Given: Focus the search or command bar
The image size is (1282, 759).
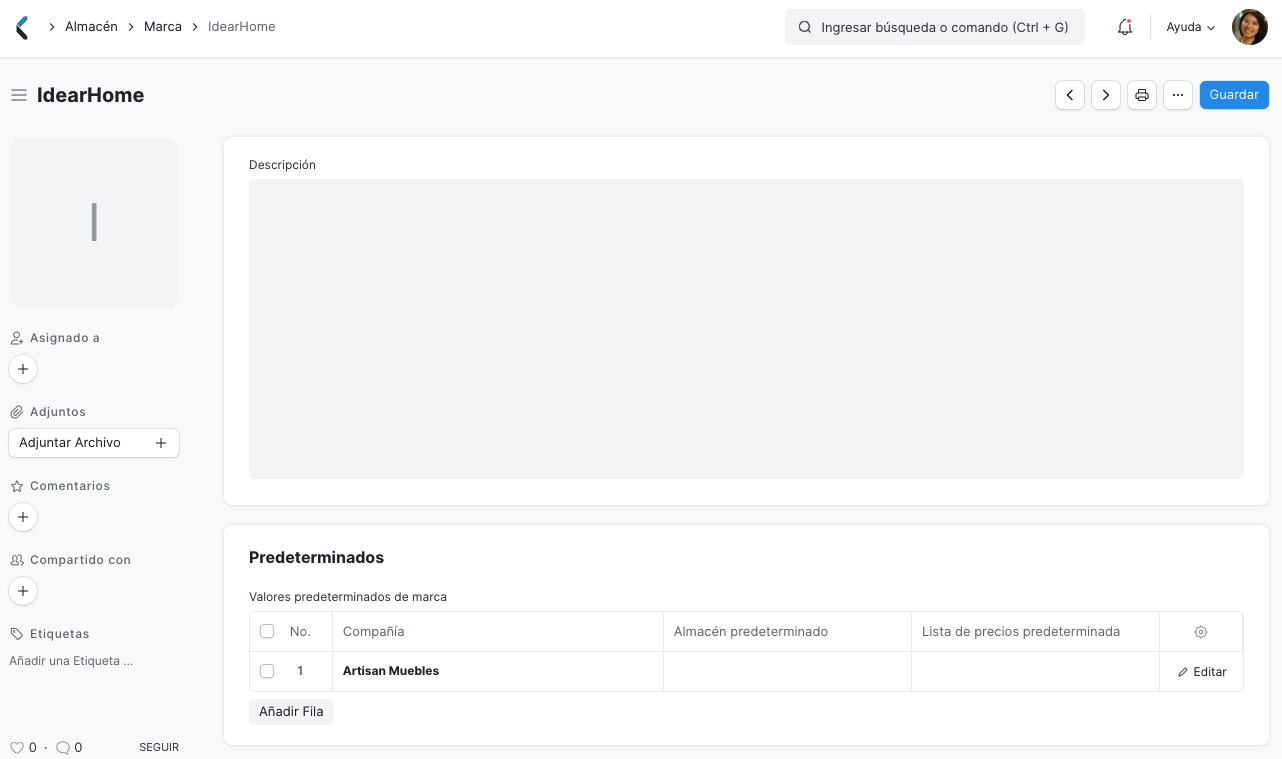Looking at the screenshot, I should coord(935,27).
